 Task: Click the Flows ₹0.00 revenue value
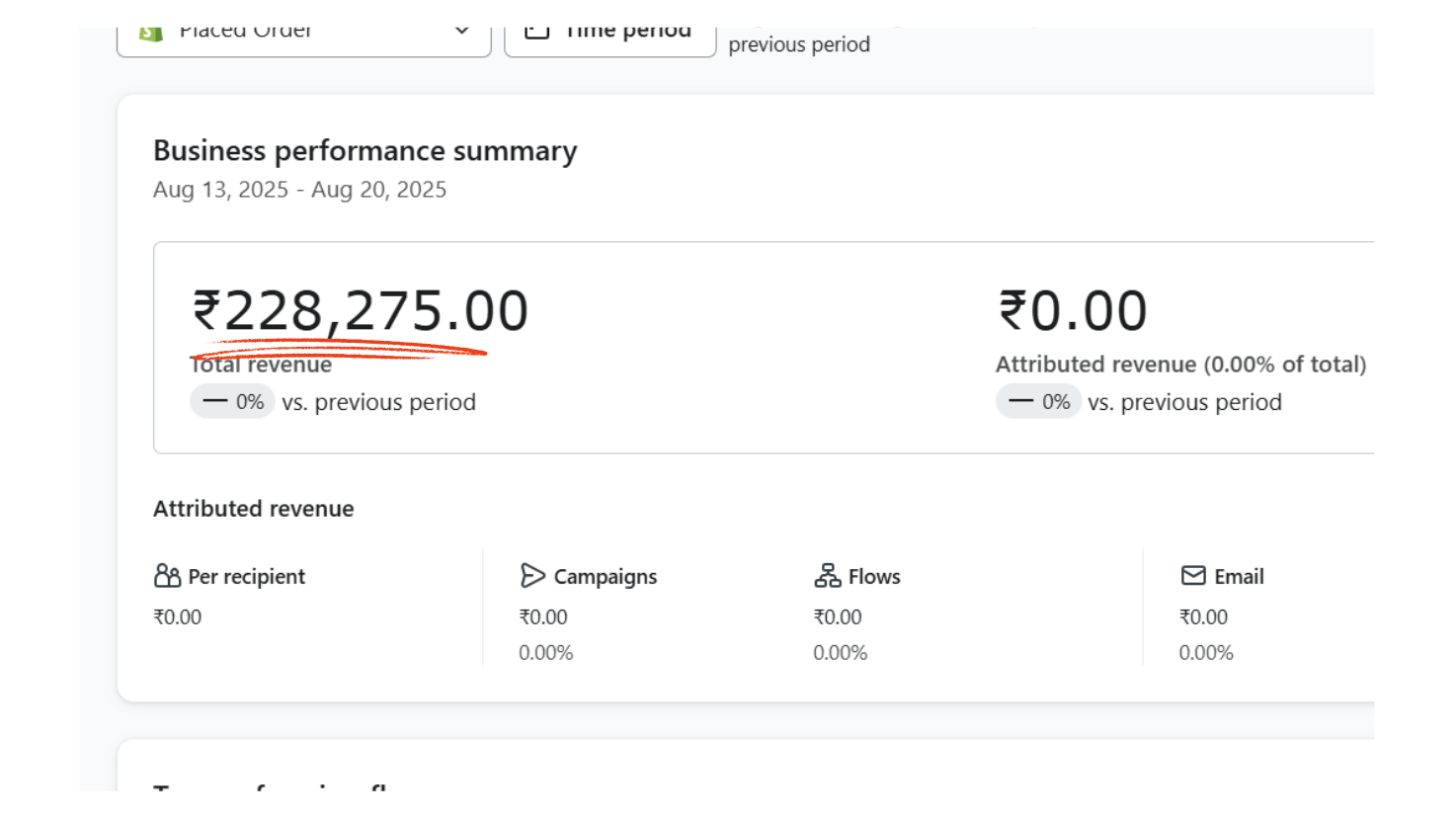coord(837,617)
